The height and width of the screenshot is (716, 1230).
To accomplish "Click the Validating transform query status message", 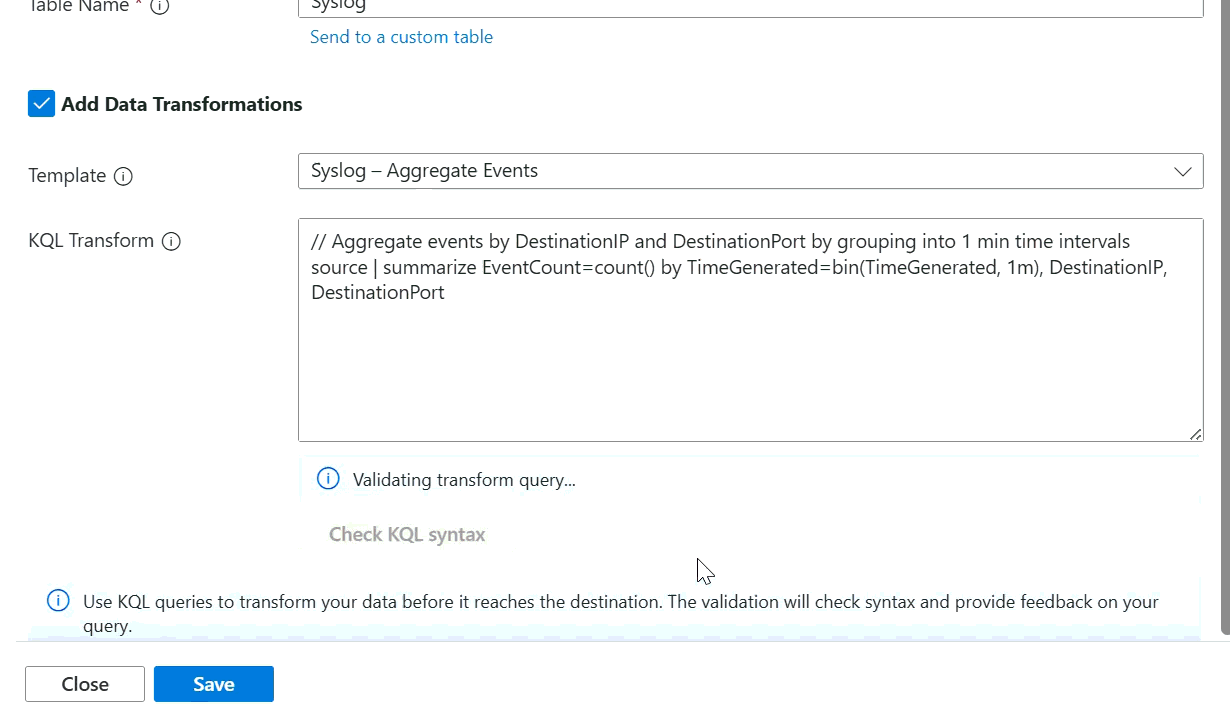I will point(464,480).
